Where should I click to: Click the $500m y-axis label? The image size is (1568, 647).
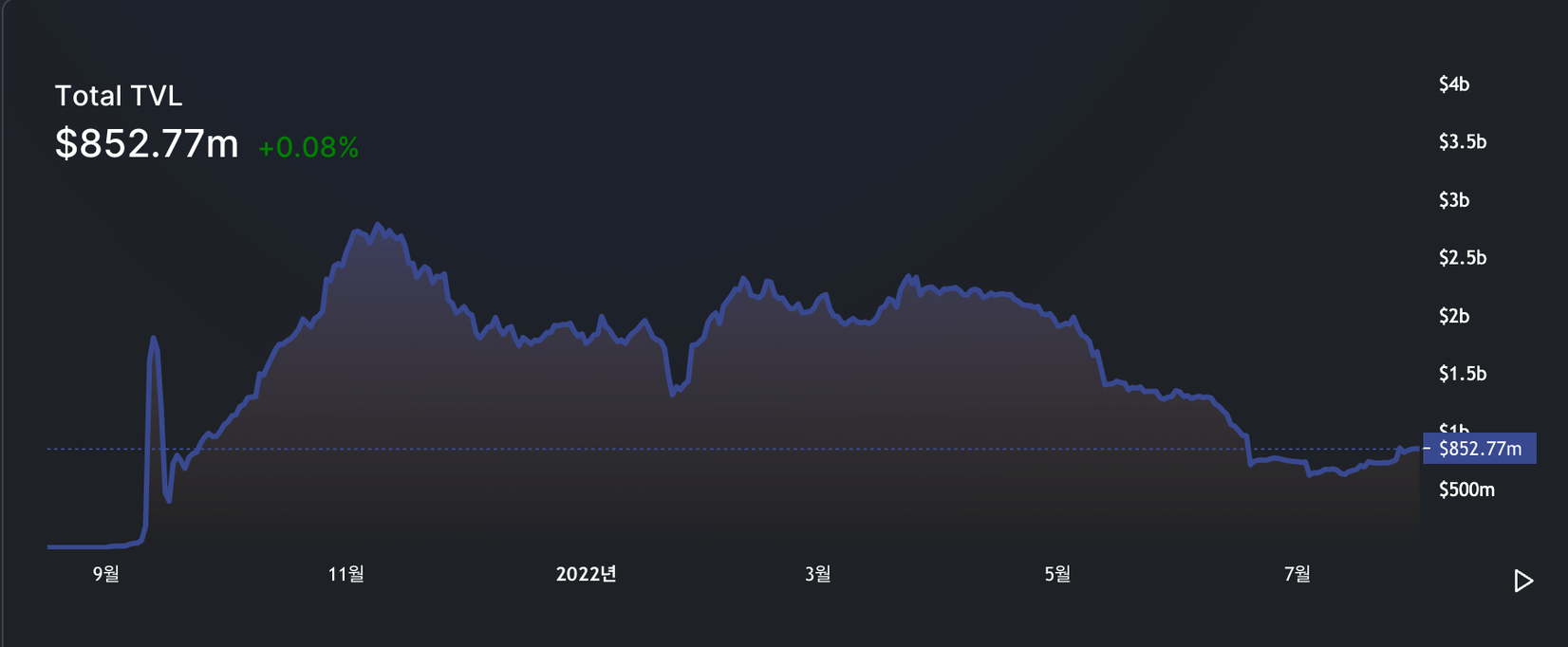point(1466,490)
